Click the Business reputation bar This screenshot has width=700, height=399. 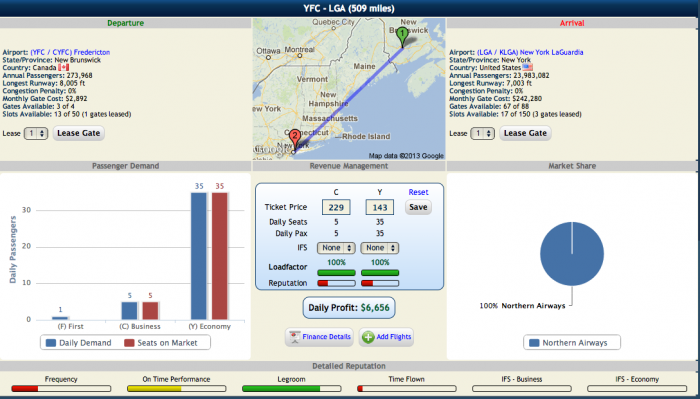pyautogui.click(x=336, y=283)
